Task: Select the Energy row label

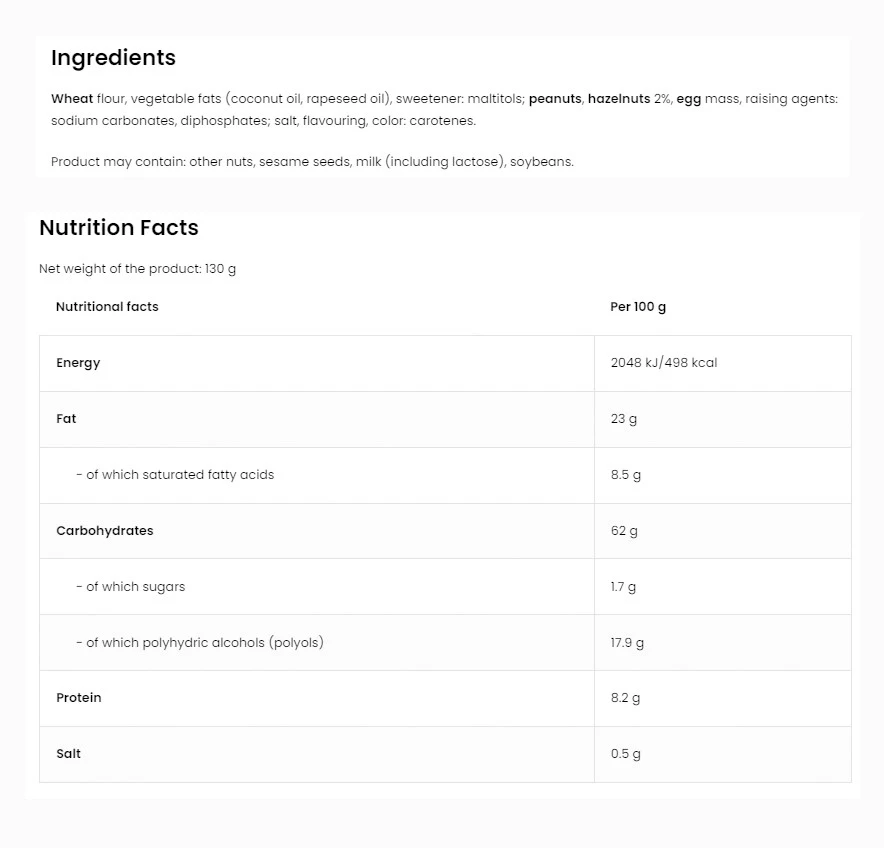Action: (x=78, y=363)
